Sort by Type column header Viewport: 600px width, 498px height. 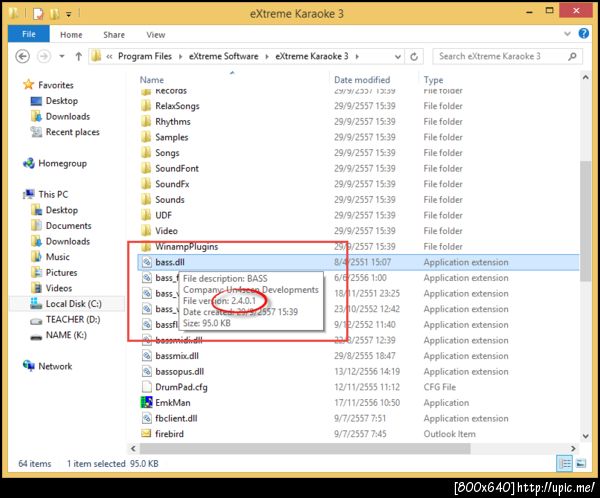[x=434, y=80]
